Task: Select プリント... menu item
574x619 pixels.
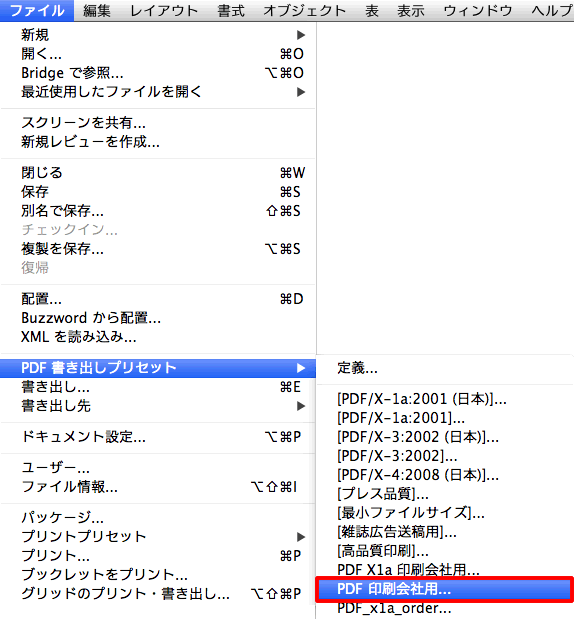Action: pos(158,555)
